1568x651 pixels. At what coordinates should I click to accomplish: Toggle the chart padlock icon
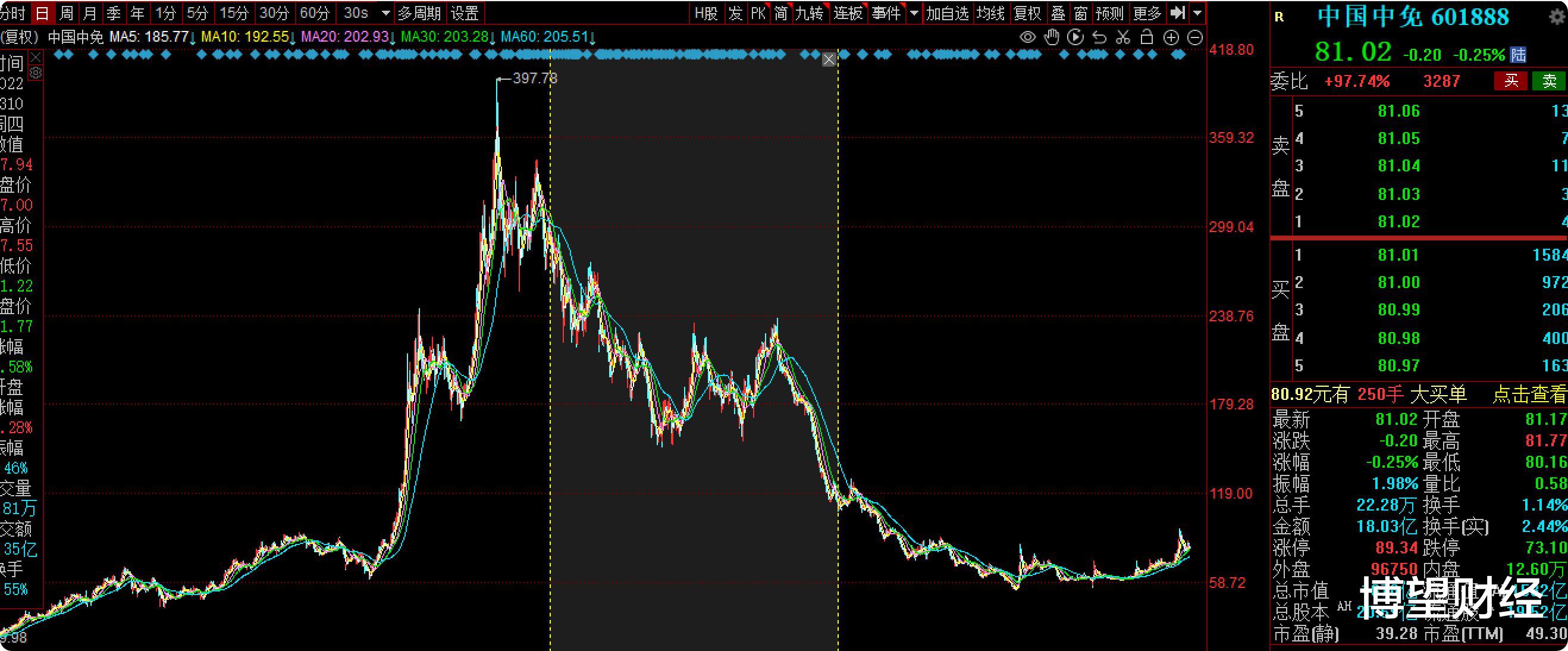click(1147, 37)
